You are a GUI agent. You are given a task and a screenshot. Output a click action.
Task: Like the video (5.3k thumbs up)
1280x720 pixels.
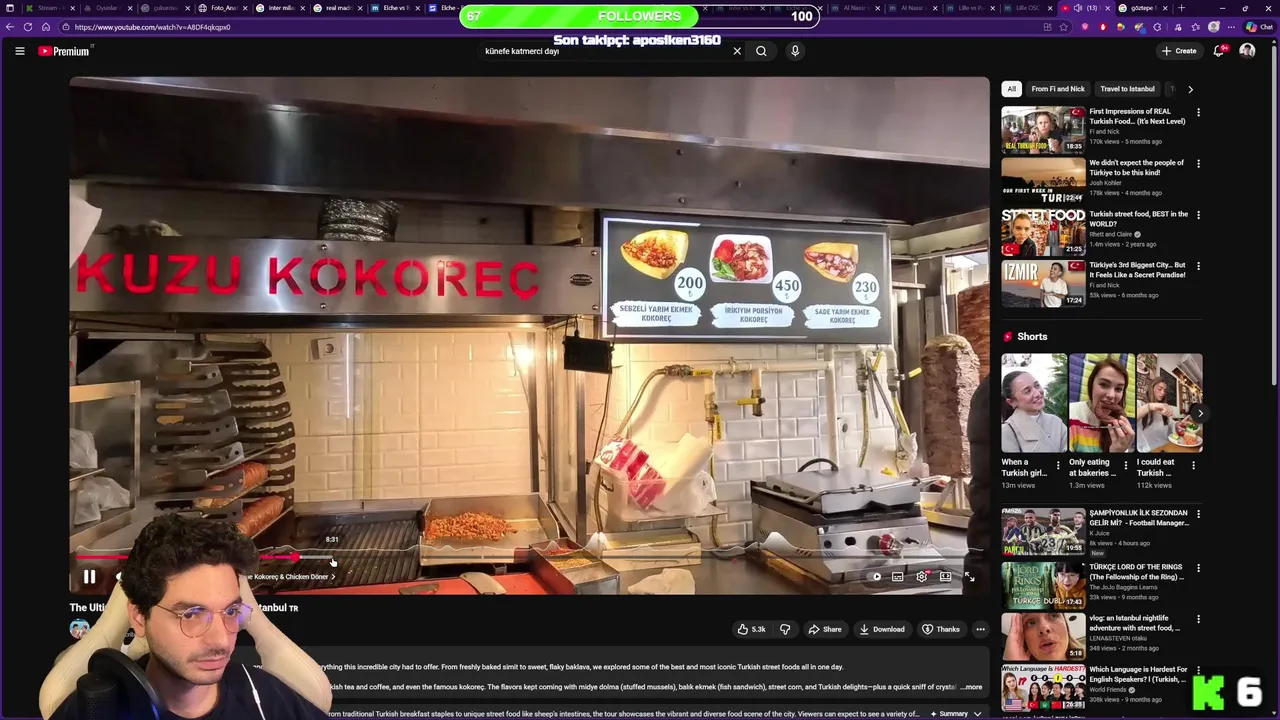[x=751, y=629]
